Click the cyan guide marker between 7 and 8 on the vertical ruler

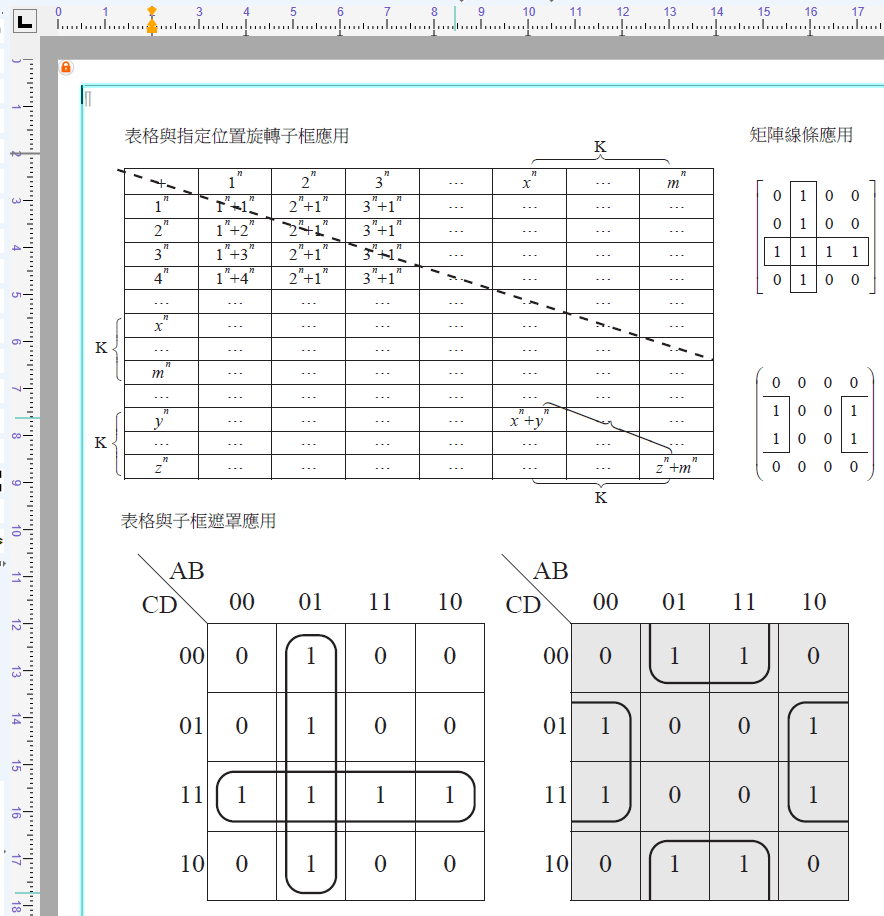(x=27, y=418)
